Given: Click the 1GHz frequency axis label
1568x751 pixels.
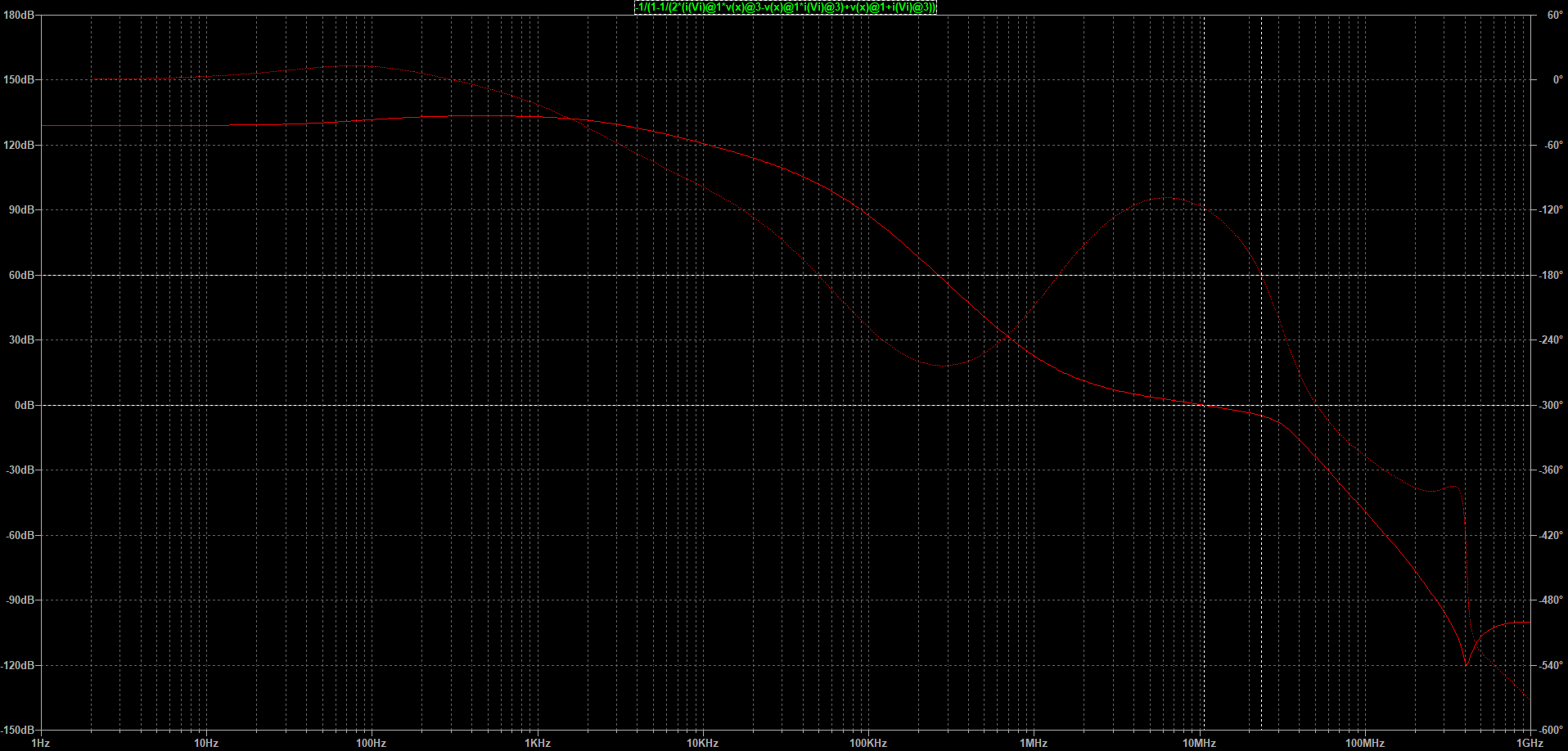Looking at the screenshot, I should coord(1530,743).
